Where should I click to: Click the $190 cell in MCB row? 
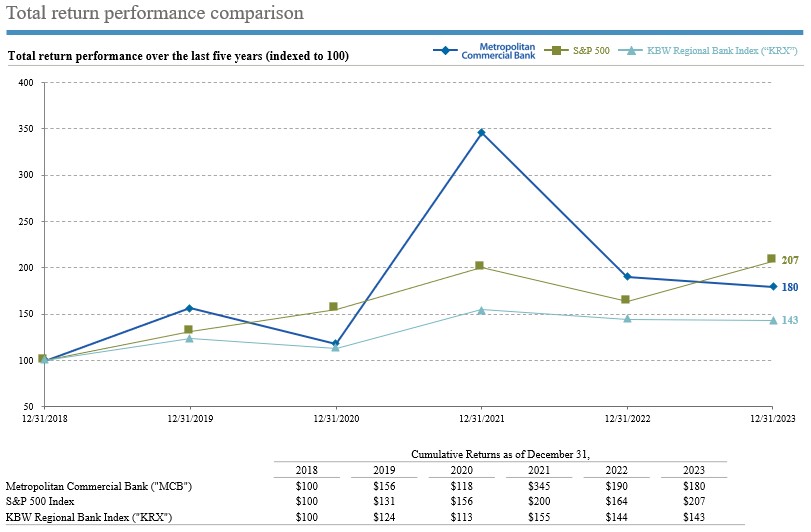pyautogui.click(x=617, y=487)
